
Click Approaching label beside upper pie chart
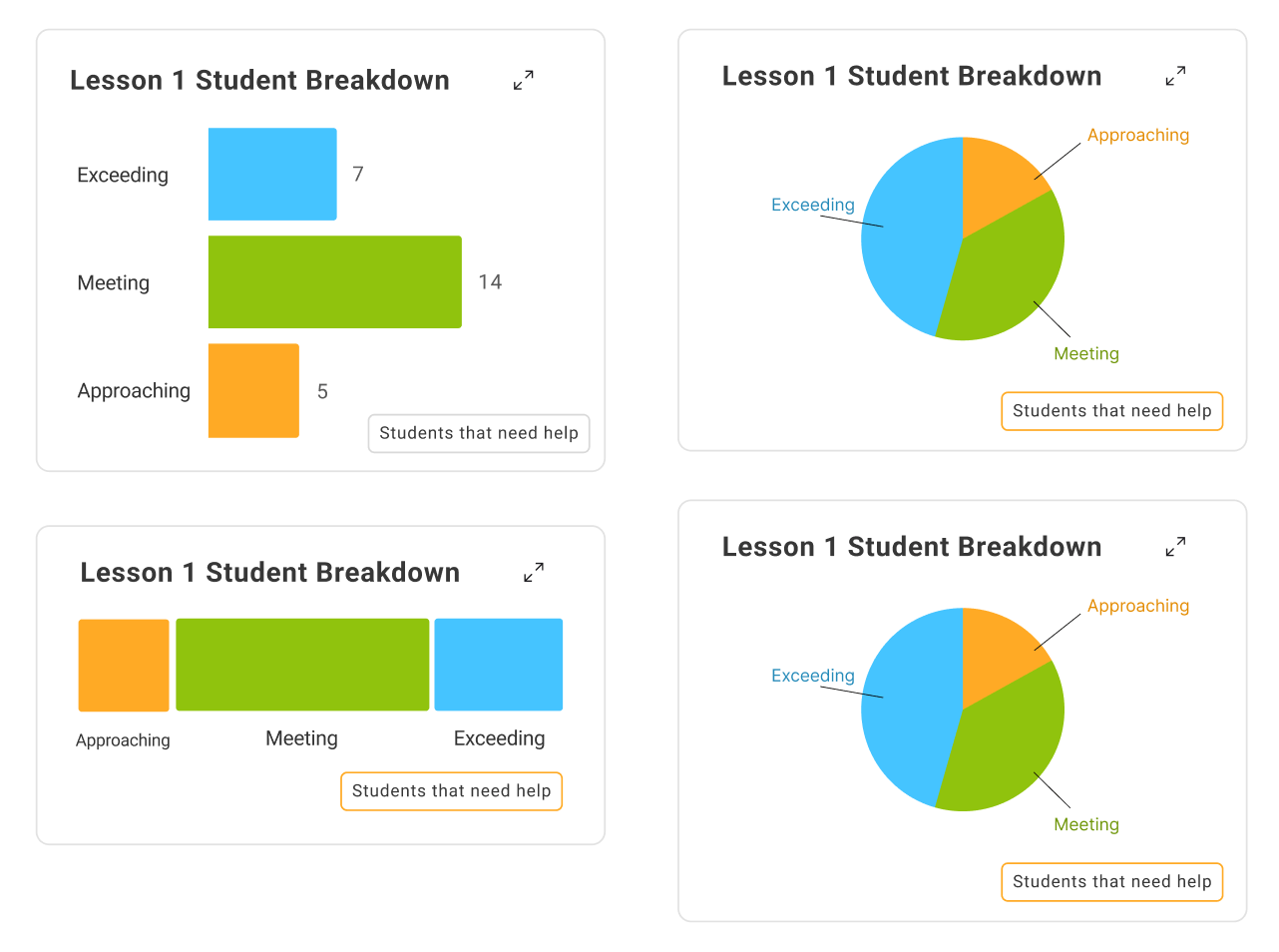(1137, 135)
